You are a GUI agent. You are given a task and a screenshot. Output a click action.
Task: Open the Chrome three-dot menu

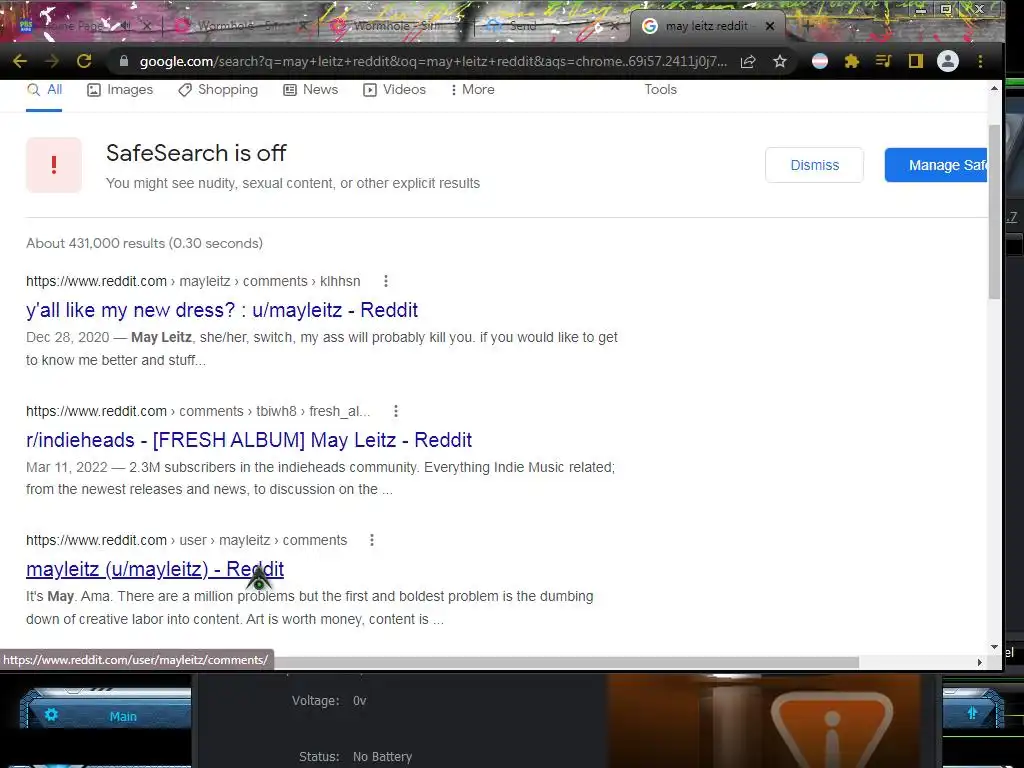click(980, 61)
